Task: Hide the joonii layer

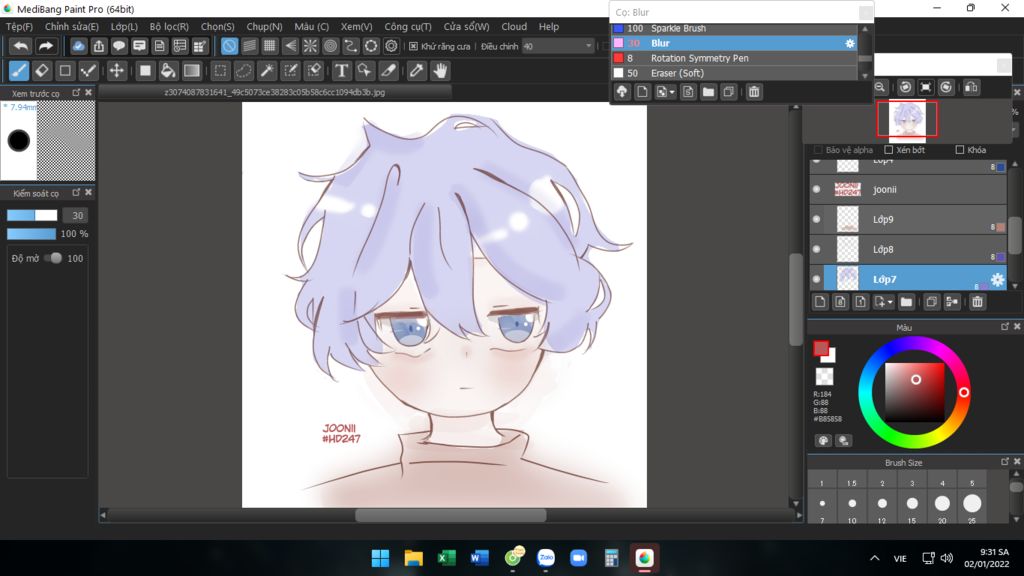Action: (816, 189)
